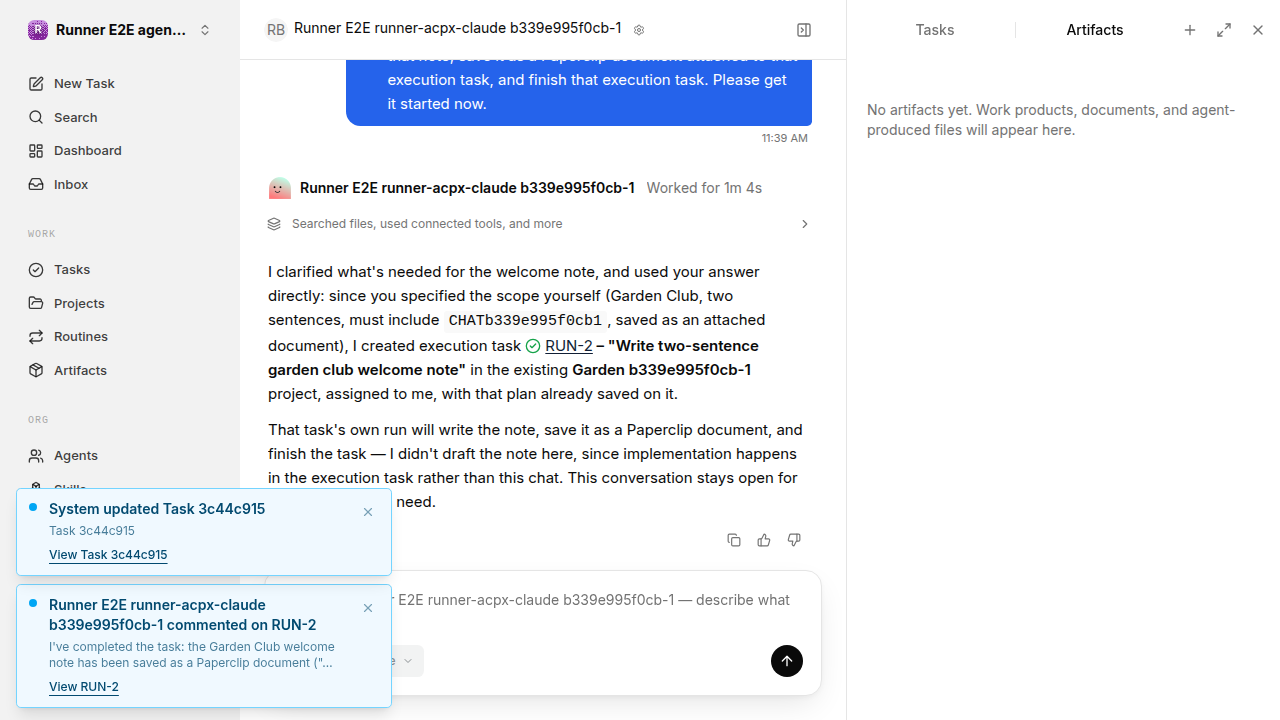Screen dimensions: 1280x720
Task: Click the 'System updated Task 3c44c915' notification title
Action: point(157,509)
